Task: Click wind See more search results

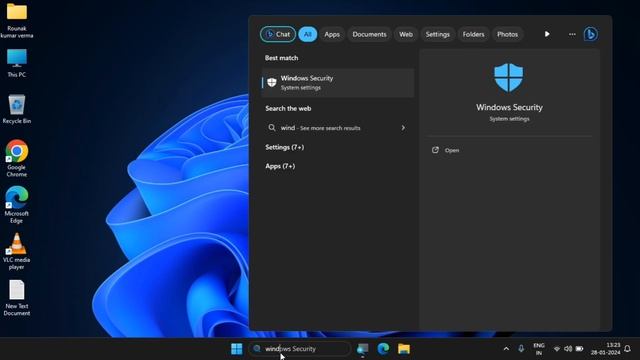Action: pyautogui.click(x=337, y=128)
